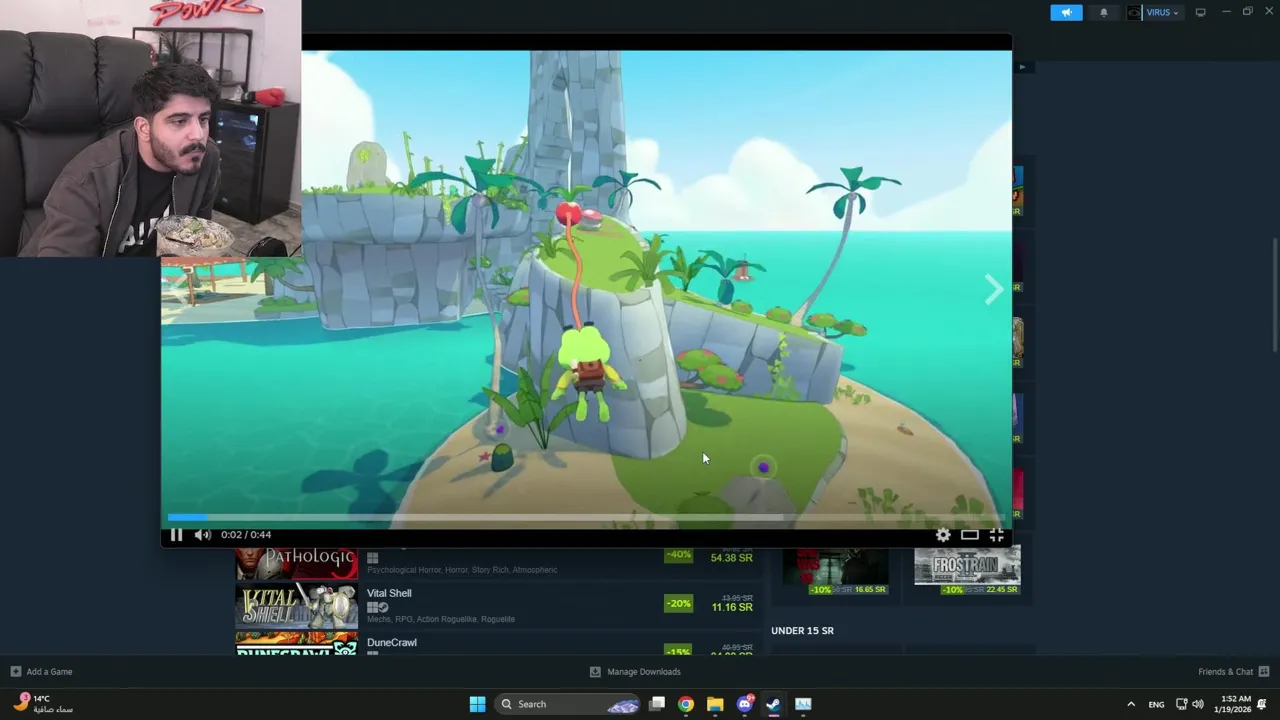Click the 11.16 SR Vital Shell price
1280x720 pixels.
point(732,607)
